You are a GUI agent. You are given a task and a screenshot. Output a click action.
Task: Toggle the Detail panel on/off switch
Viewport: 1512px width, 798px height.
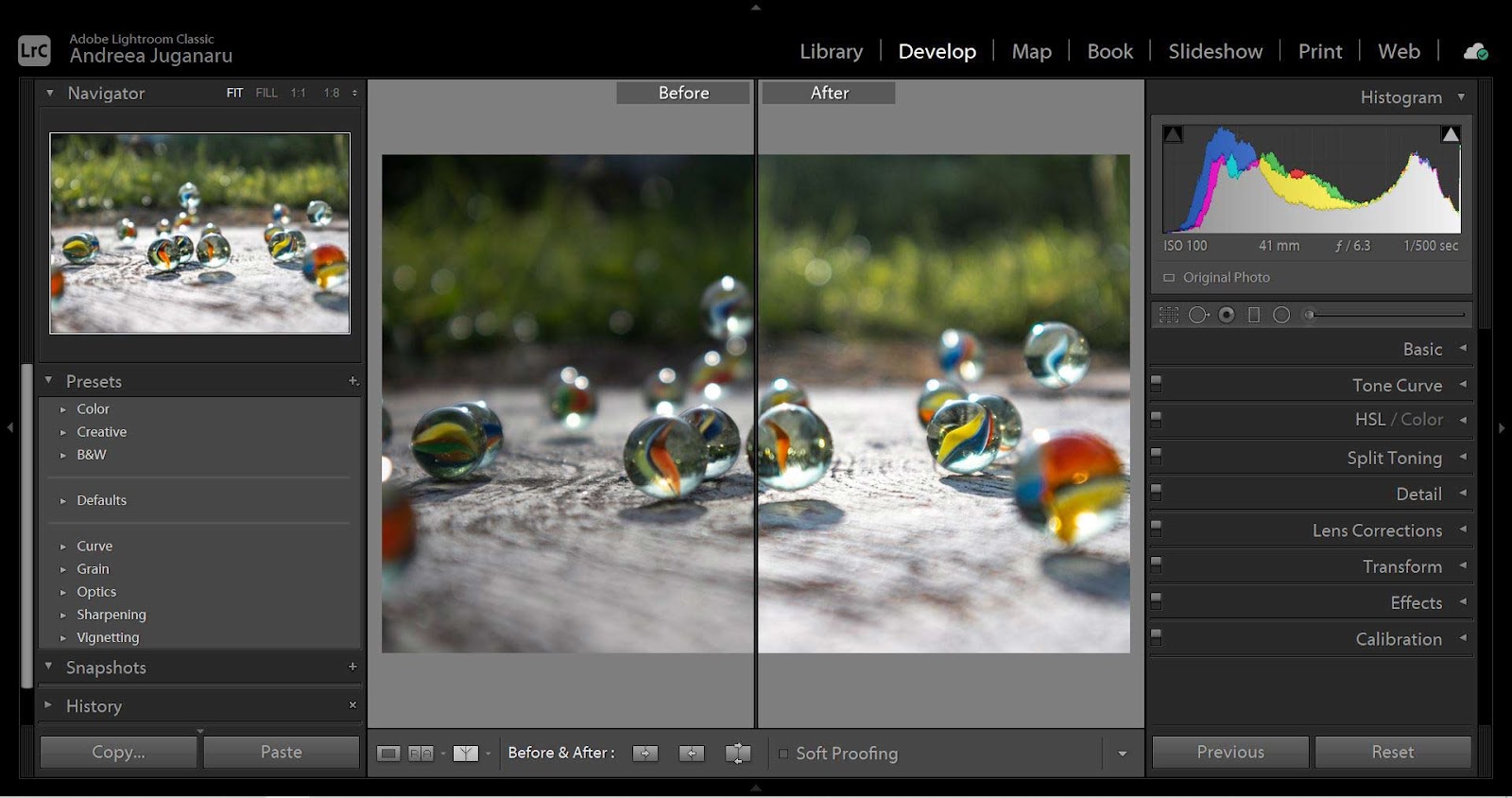click(1156, 492)
